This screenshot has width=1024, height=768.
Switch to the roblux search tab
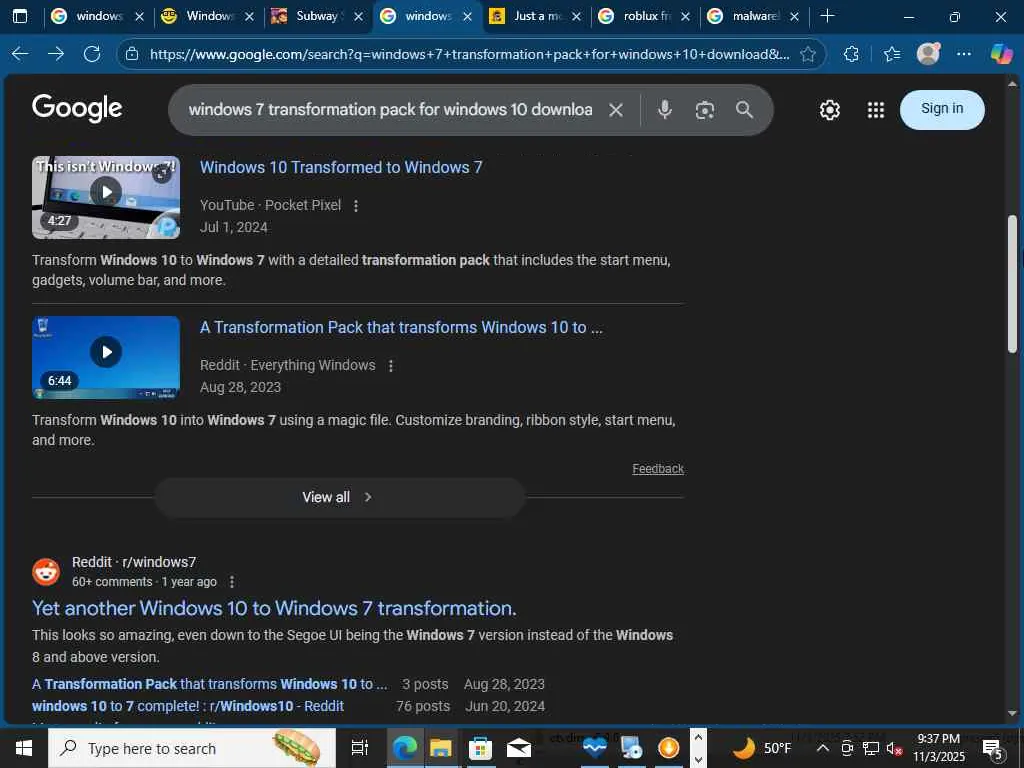[645, 16]
